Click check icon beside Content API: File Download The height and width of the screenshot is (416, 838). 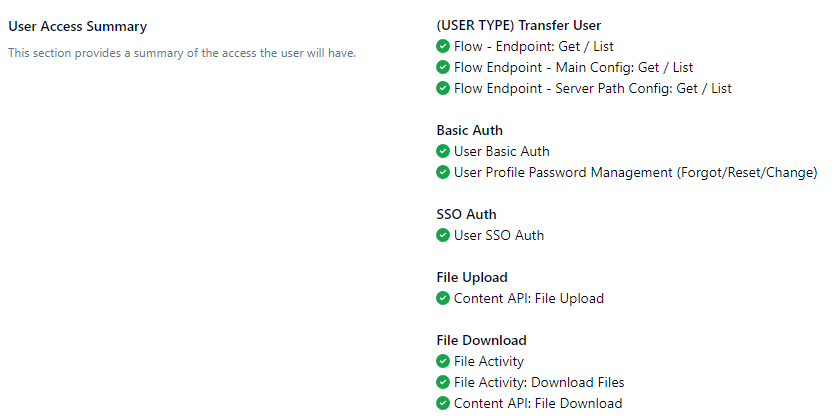click(x=443, y=403)
